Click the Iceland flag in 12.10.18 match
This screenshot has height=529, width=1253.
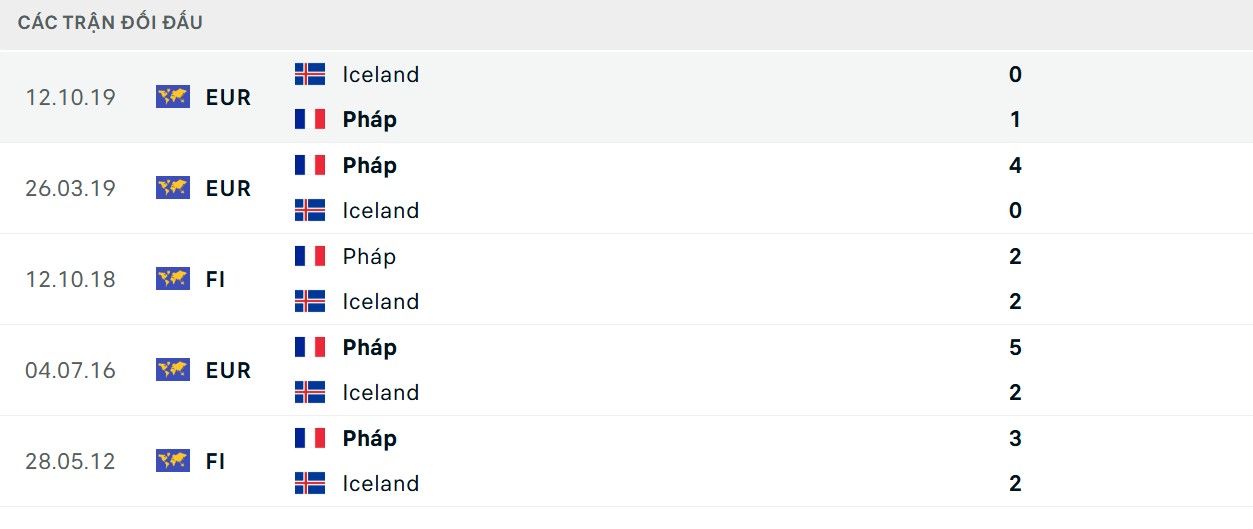tap(310, 301)
